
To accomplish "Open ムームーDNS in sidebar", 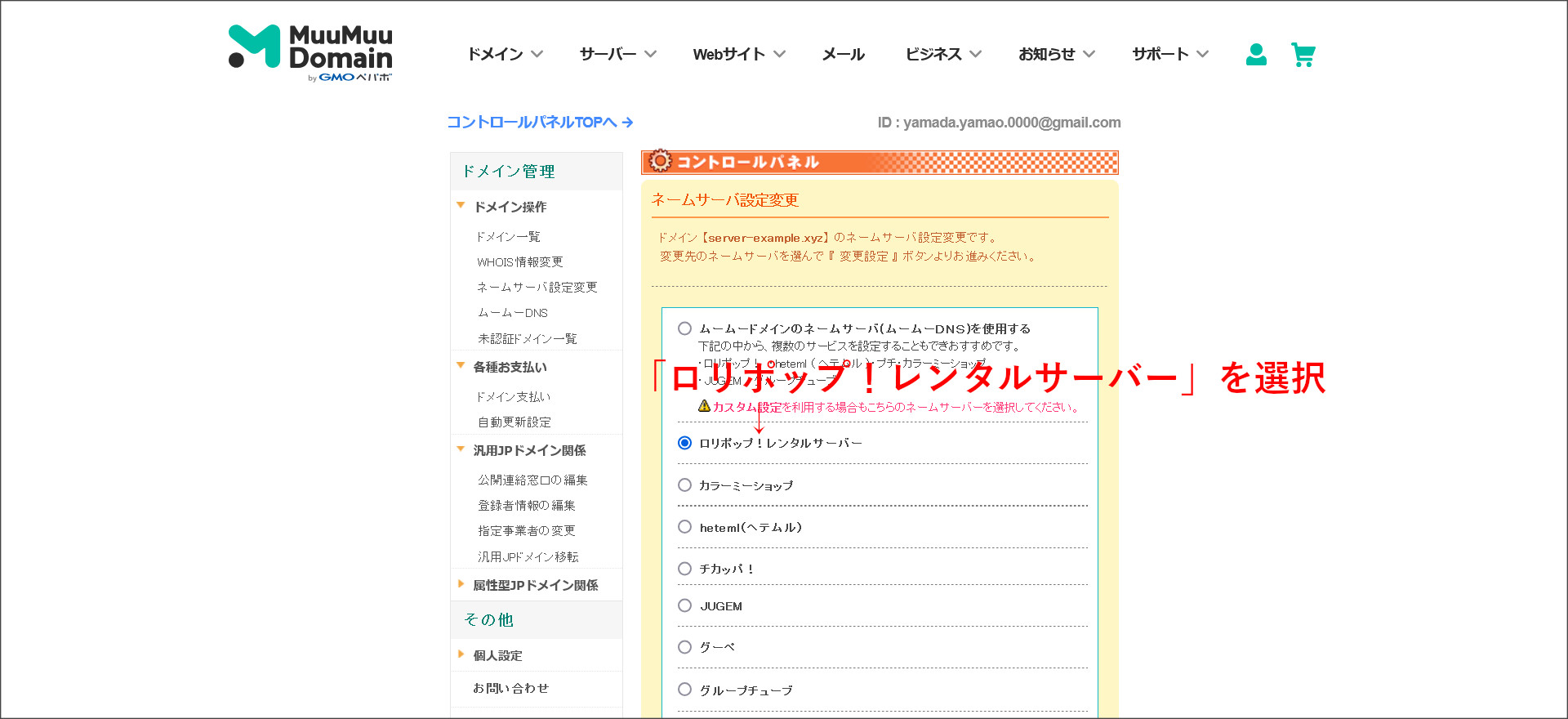I will [x=513, y=312].
